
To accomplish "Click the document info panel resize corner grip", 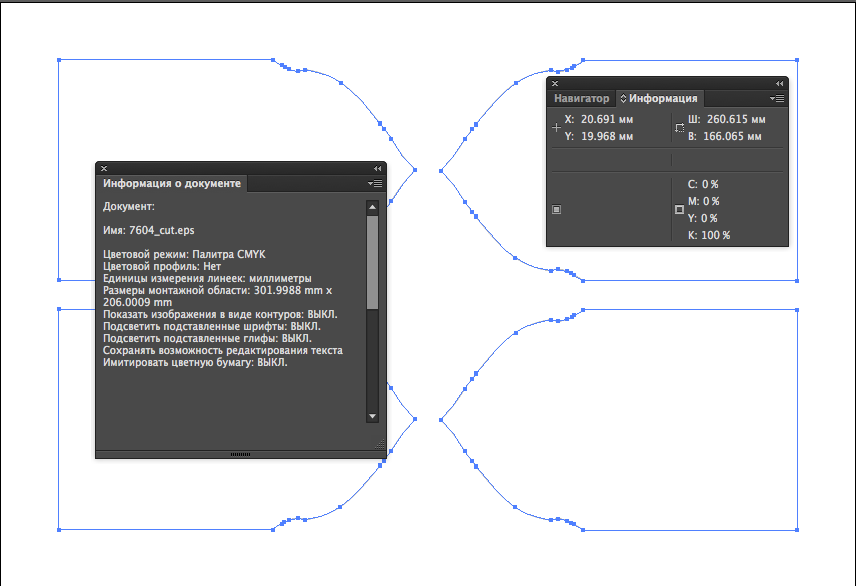I will pos(380,444).
